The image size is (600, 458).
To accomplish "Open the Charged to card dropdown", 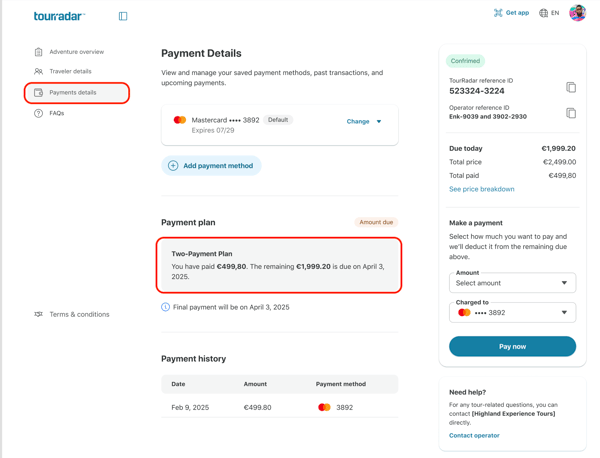I will [x=512, y=313].
